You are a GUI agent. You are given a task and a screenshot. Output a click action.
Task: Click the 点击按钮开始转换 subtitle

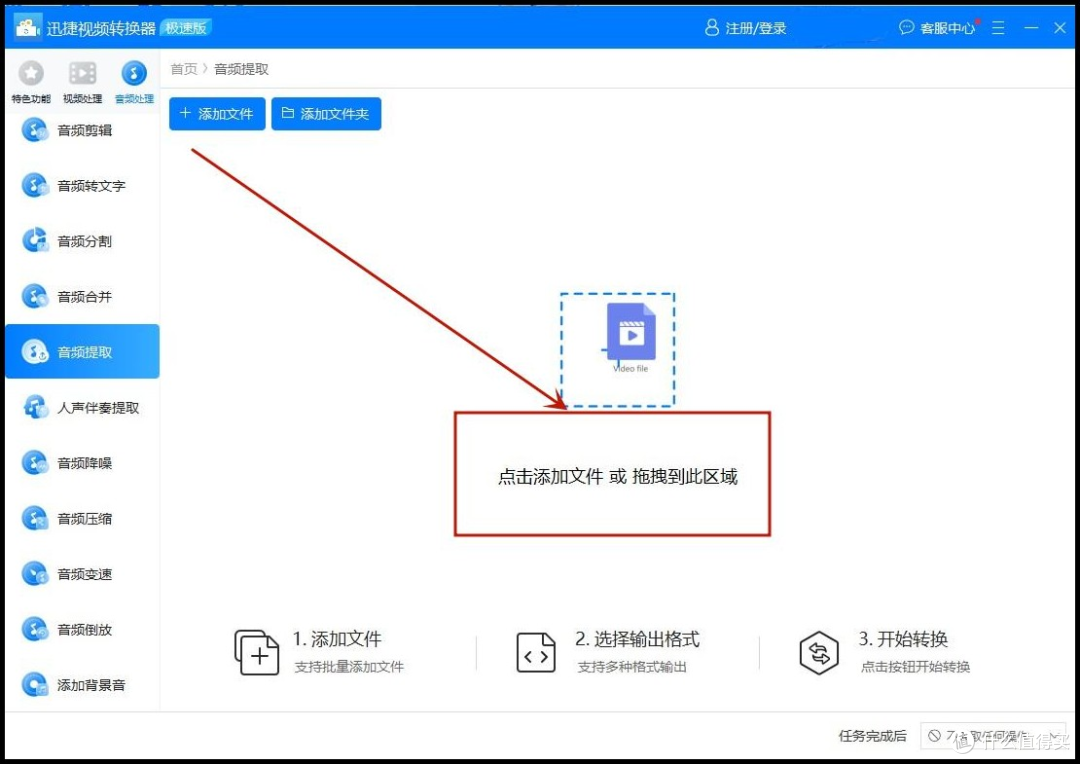[x=915, y=667]
